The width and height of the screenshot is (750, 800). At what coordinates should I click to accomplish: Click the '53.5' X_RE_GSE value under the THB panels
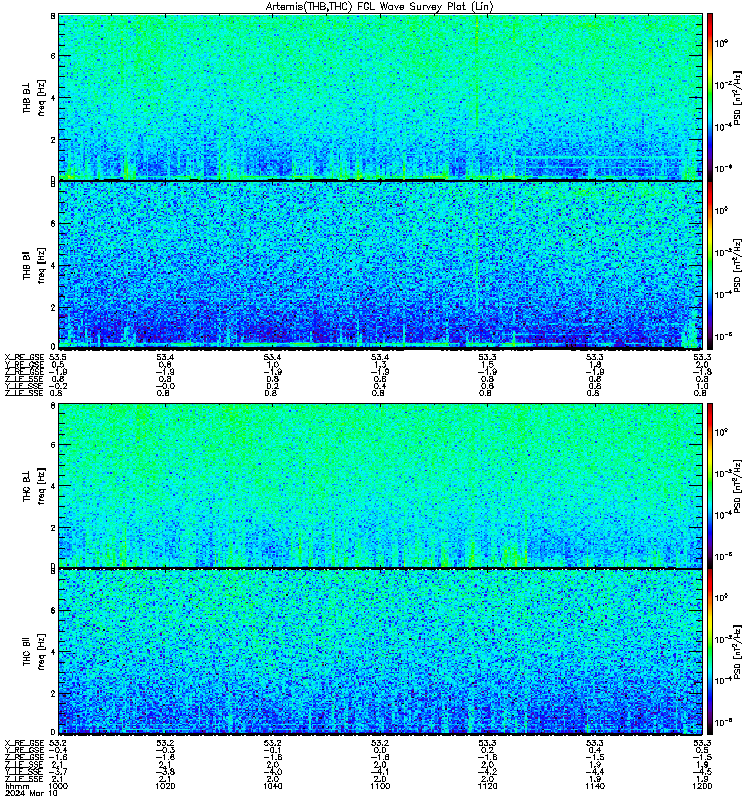58,357
